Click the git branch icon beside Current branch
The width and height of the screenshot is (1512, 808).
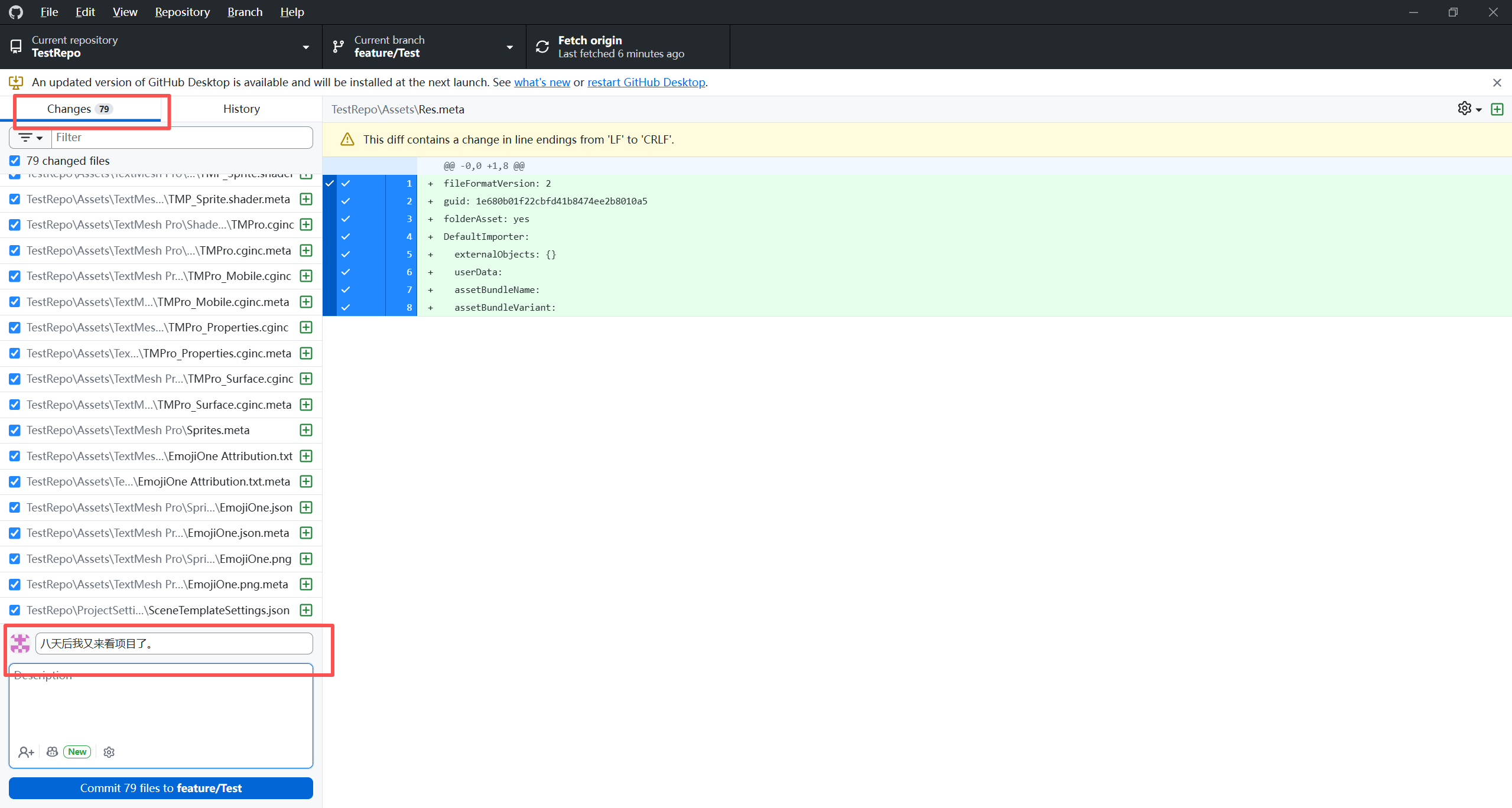coord(339,47)
